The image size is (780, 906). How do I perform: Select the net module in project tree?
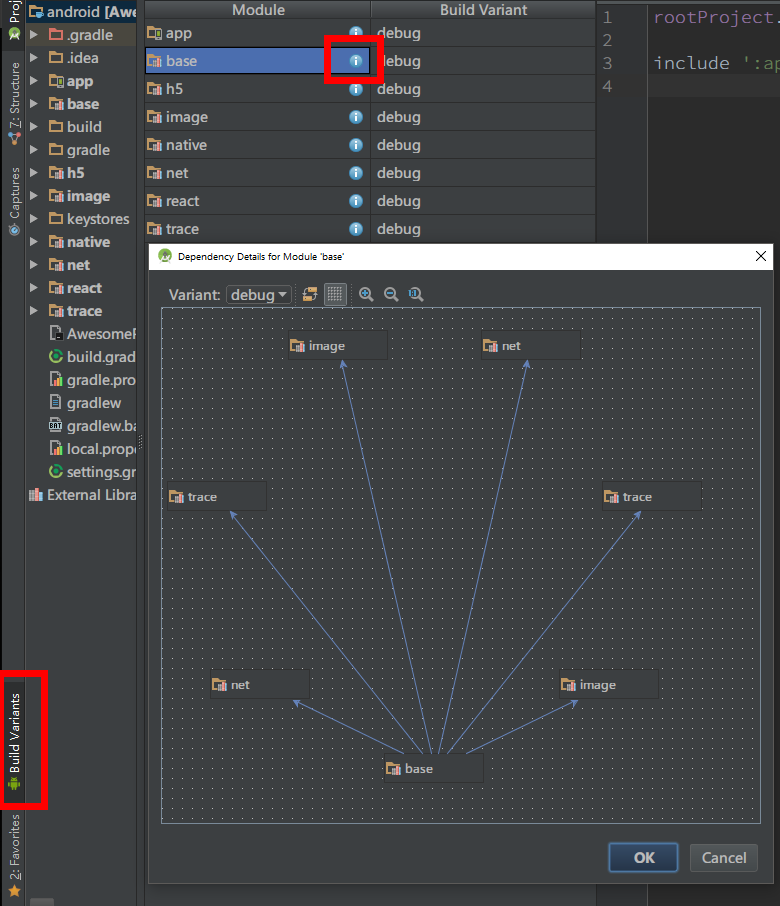click(69, 265)
